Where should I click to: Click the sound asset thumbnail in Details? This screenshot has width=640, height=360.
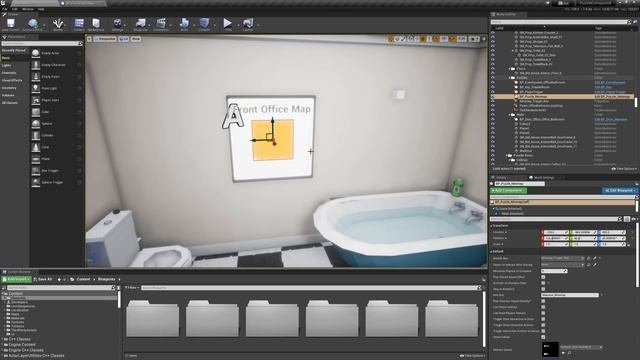[550, 350]
